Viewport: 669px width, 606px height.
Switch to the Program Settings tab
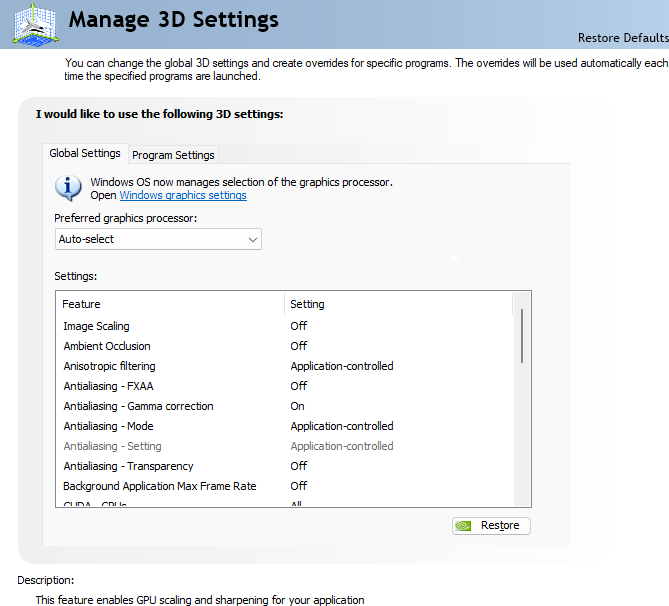(x=173, y=155)
